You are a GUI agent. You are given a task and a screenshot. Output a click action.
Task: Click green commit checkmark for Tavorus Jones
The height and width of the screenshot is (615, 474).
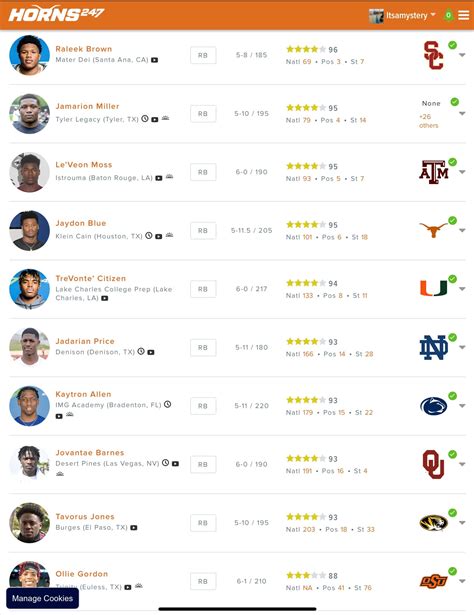(x=452, y=513)
